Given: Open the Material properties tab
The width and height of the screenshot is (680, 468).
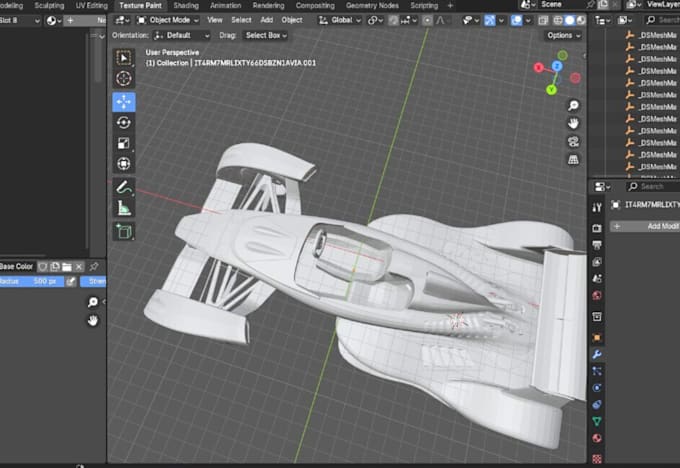Looking at the screenshot, I should [x=597, y=438].
